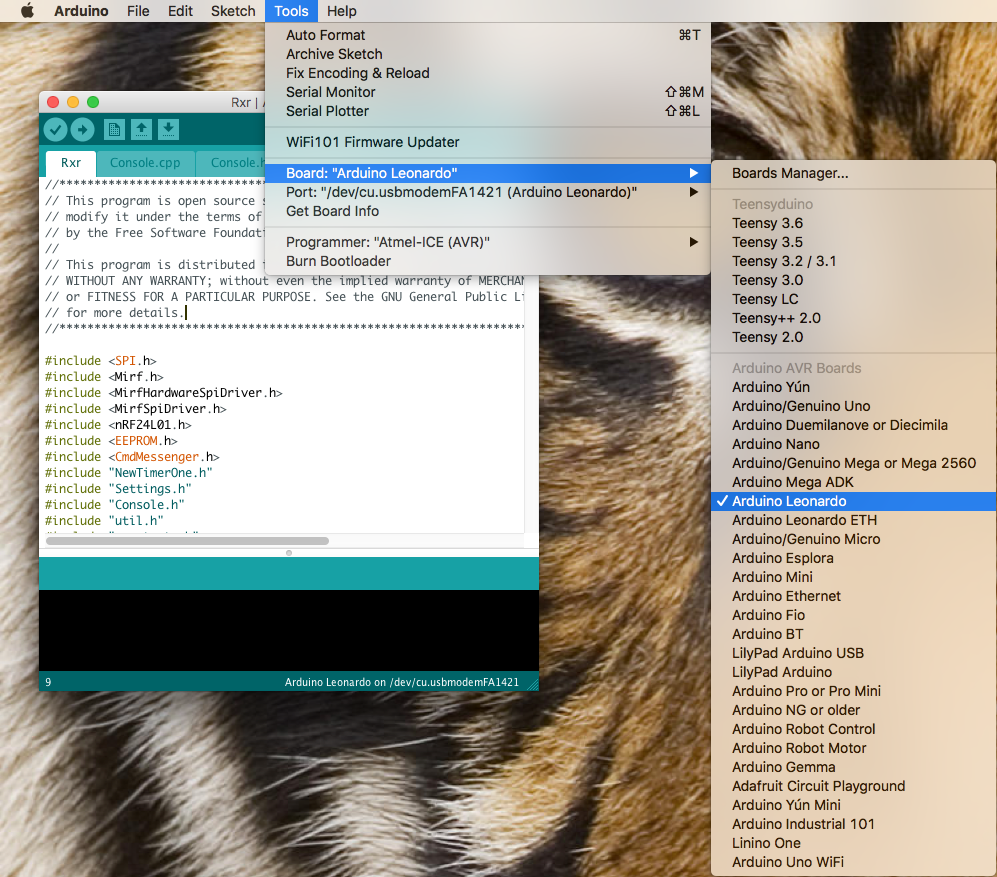
Task: Open the File menu
Action: point(138,11)
